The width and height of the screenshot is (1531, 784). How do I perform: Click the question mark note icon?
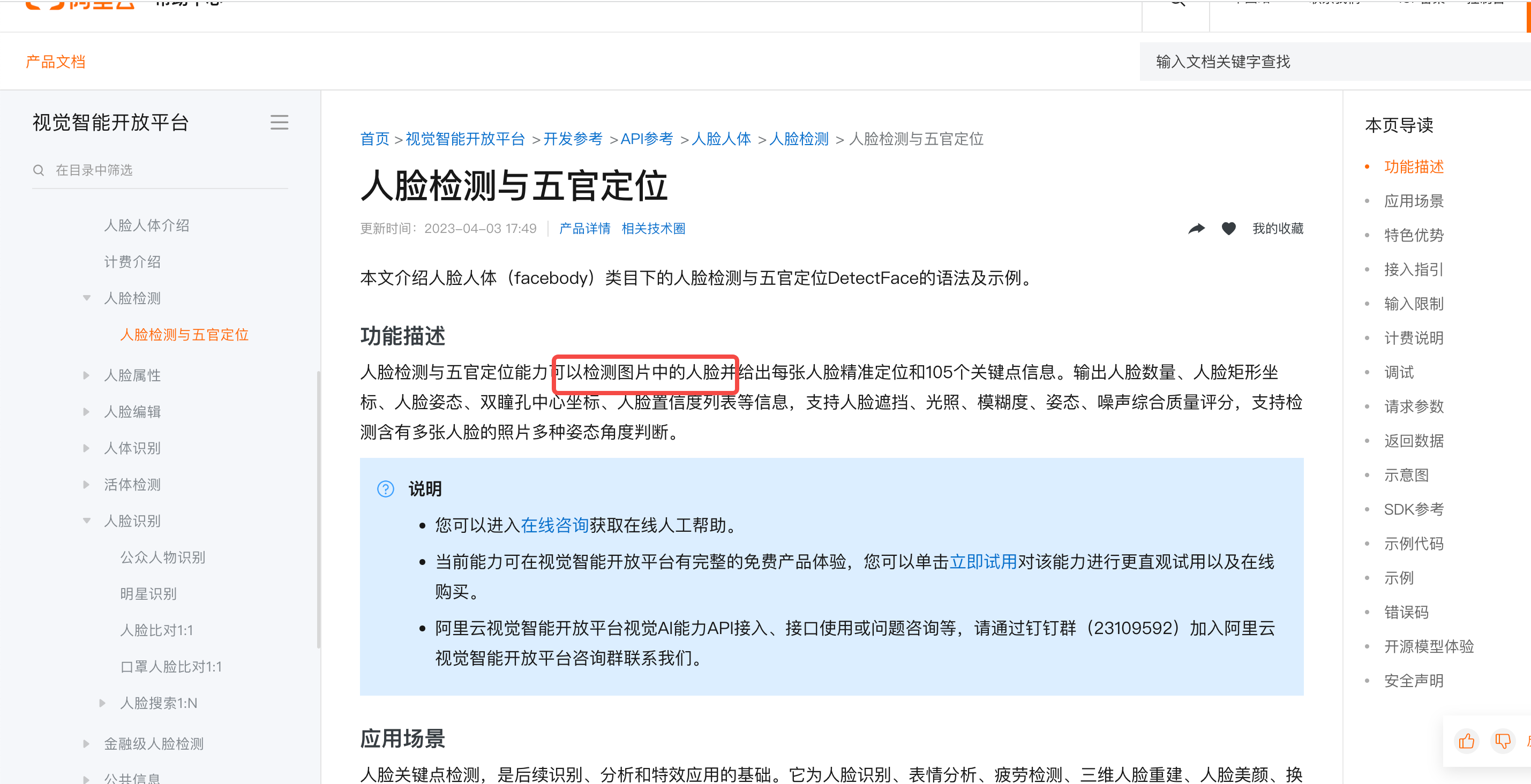[x=386, y=489]
